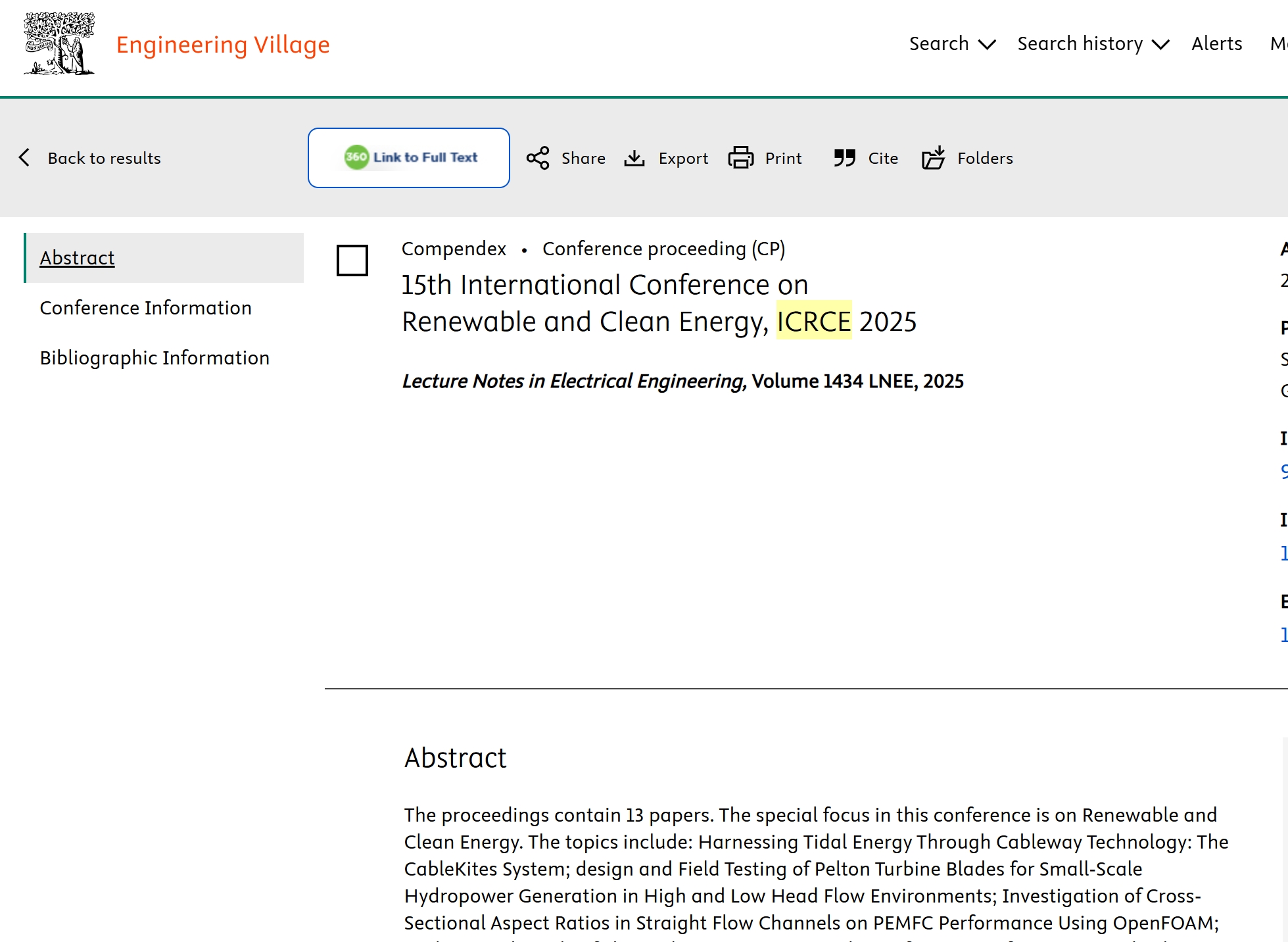Click the back arrow chevron icon
This screenshot has width=1288, height=942.
25,157
